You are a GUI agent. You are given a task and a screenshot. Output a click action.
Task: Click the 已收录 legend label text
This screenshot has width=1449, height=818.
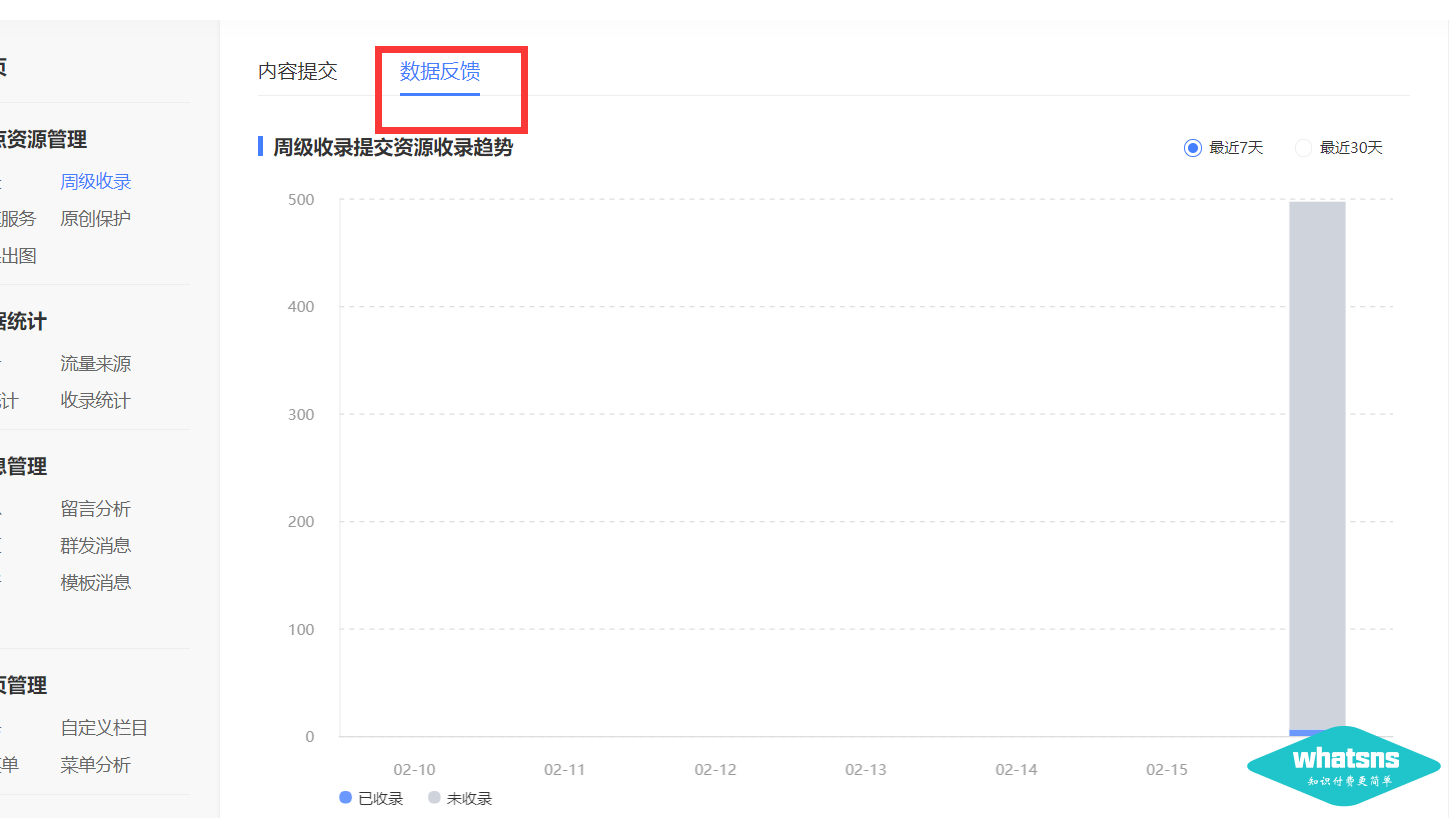coord(381,798)
